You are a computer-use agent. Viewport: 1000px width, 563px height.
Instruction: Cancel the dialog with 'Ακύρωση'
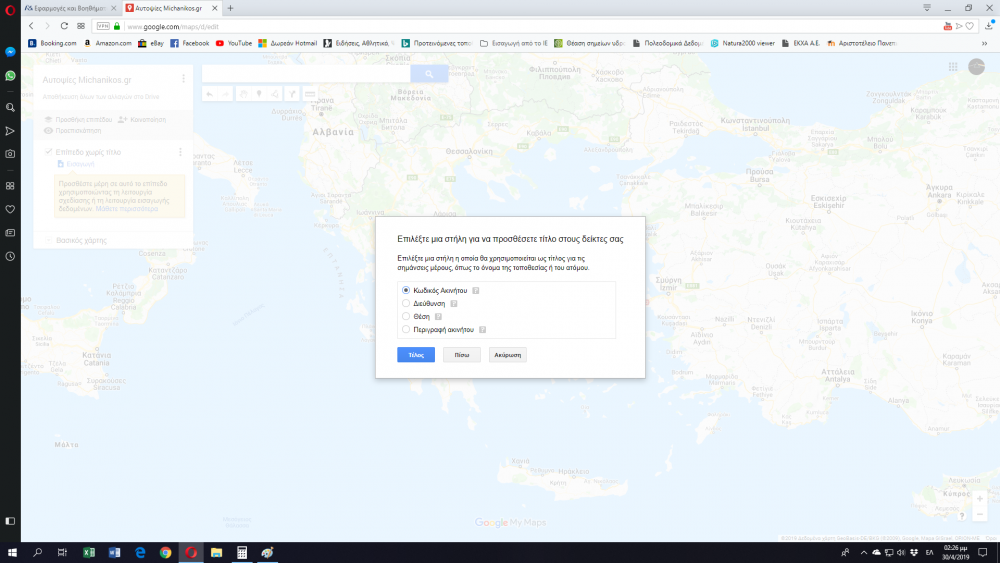pyautogui.click(x=508, y=355)
